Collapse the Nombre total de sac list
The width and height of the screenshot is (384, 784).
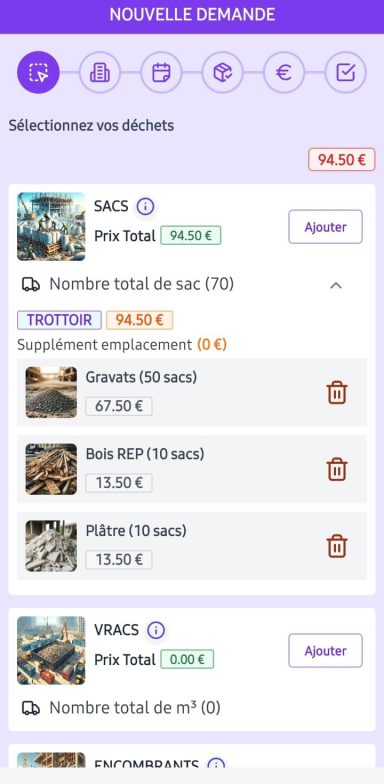click(x=336, y=285)
